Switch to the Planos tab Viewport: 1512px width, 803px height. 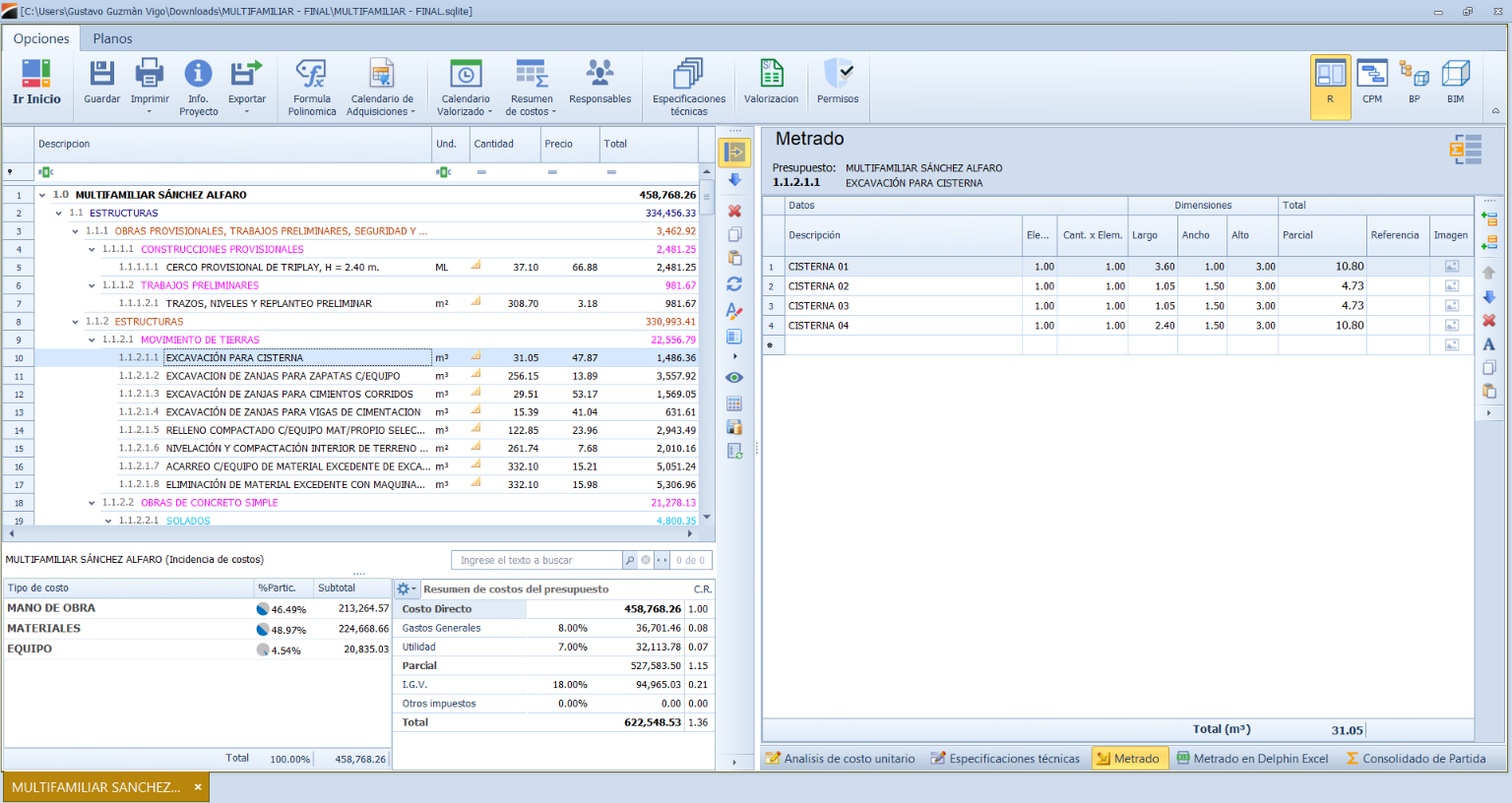point(112,38)
